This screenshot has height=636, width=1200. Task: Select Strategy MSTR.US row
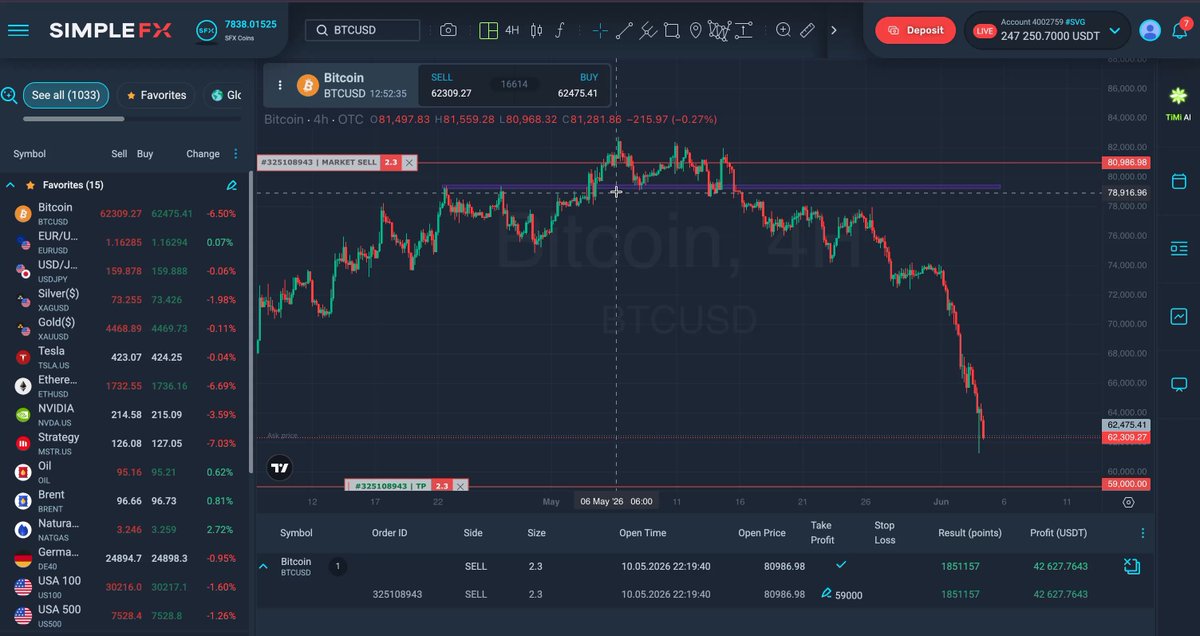[125, 443]
